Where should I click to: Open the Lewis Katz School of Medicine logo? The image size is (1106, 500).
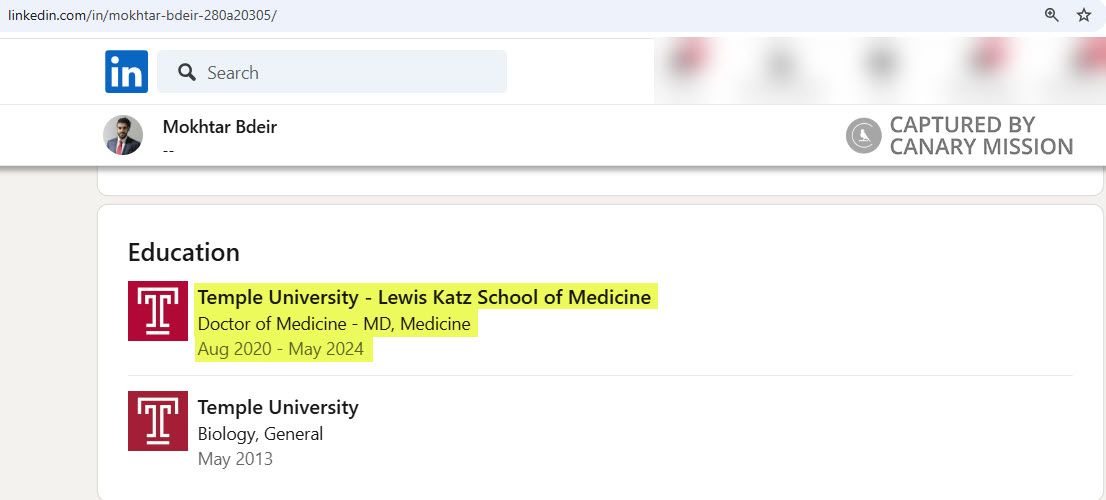tap(158, 311)
